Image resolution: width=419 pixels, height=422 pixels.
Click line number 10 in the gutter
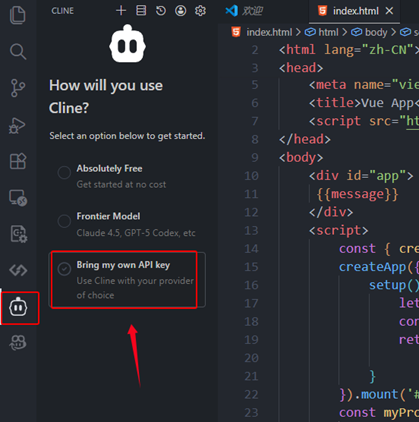251,176
